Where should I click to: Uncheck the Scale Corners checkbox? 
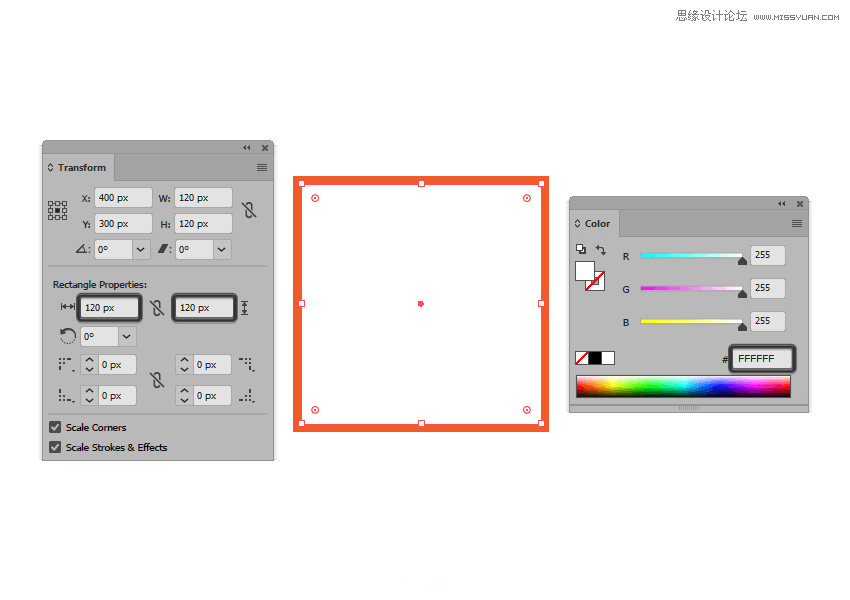point(56,428)
